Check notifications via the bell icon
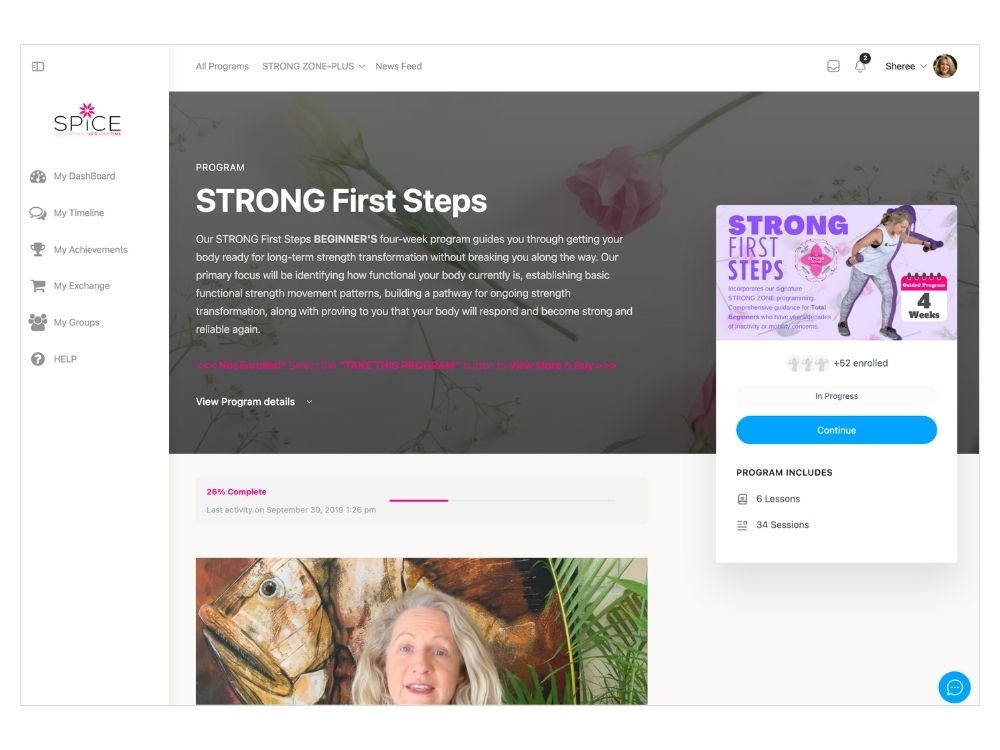1000x750 pixels. pyautogui.click(x=860, y=65)
